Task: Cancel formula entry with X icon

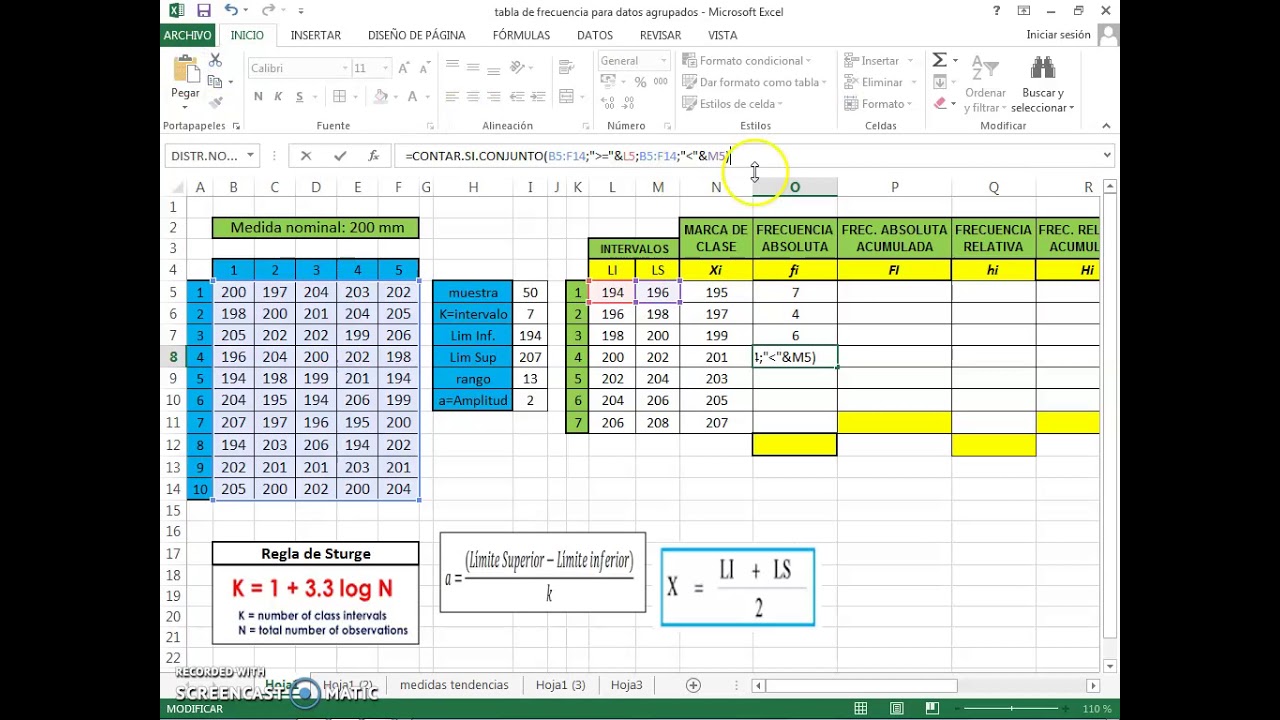Action: click(306, 155)
